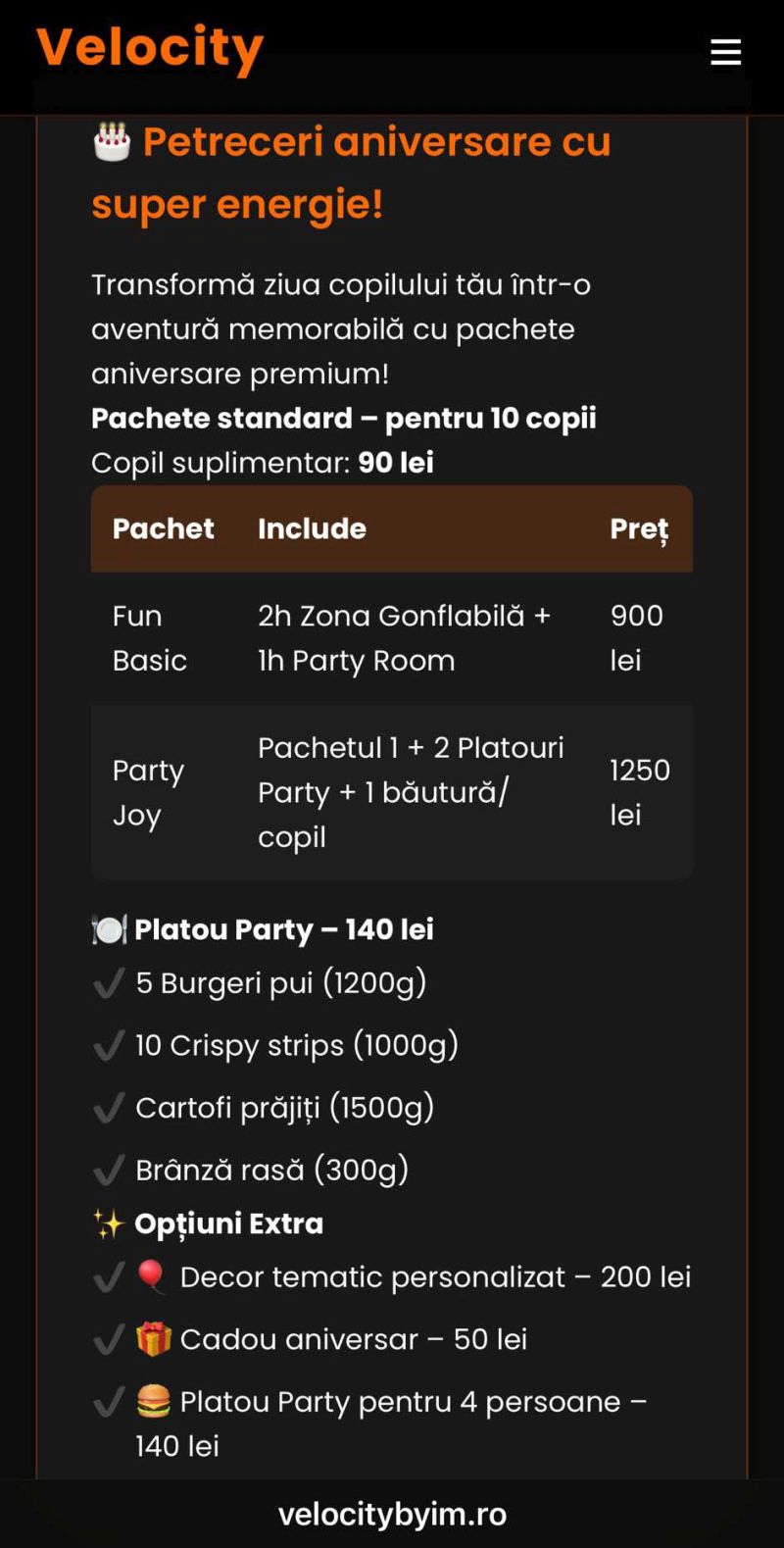Click the birthday cake emoji icon
784x1548 pixels.
[x=112, y=142]
